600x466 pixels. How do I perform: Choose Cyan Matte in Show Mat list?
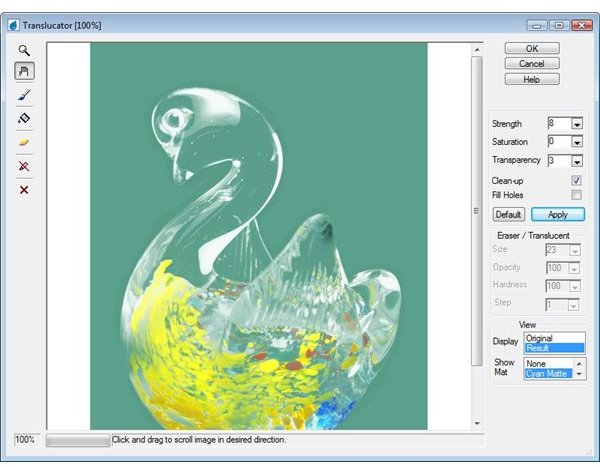pos(549,373)
